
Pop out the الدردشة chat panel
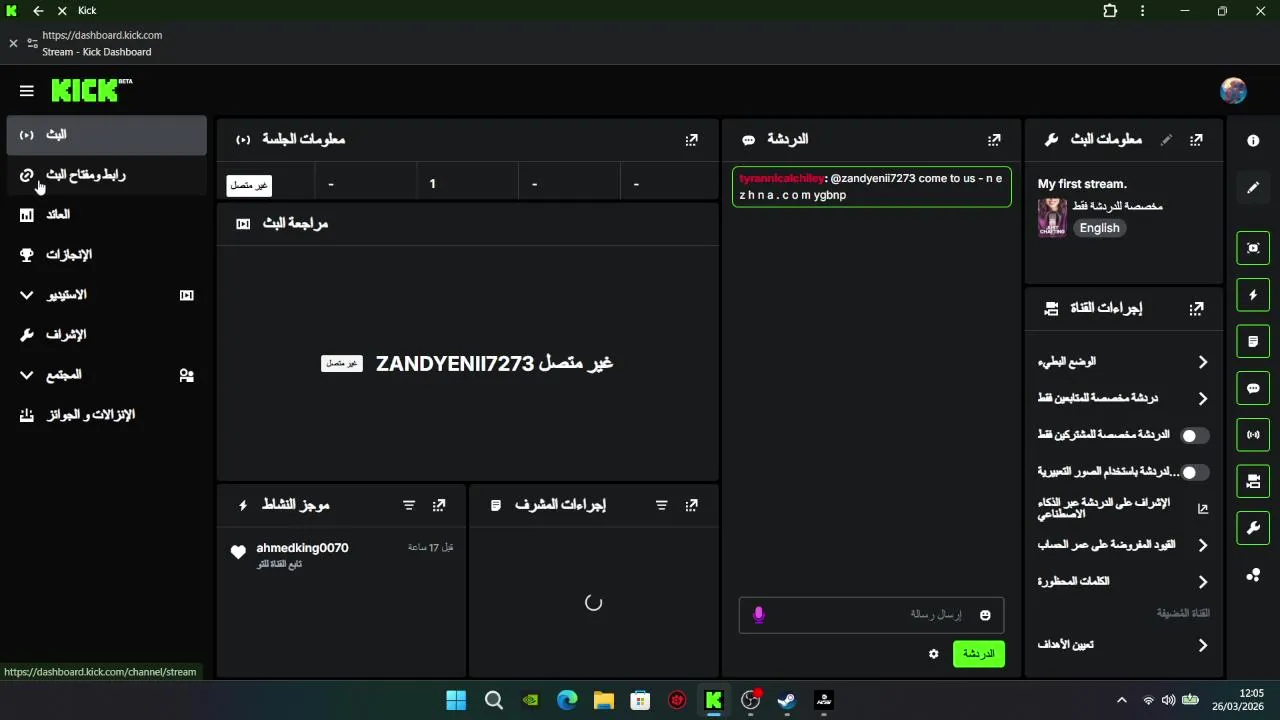pyautogui.click(x=994, y=140)
